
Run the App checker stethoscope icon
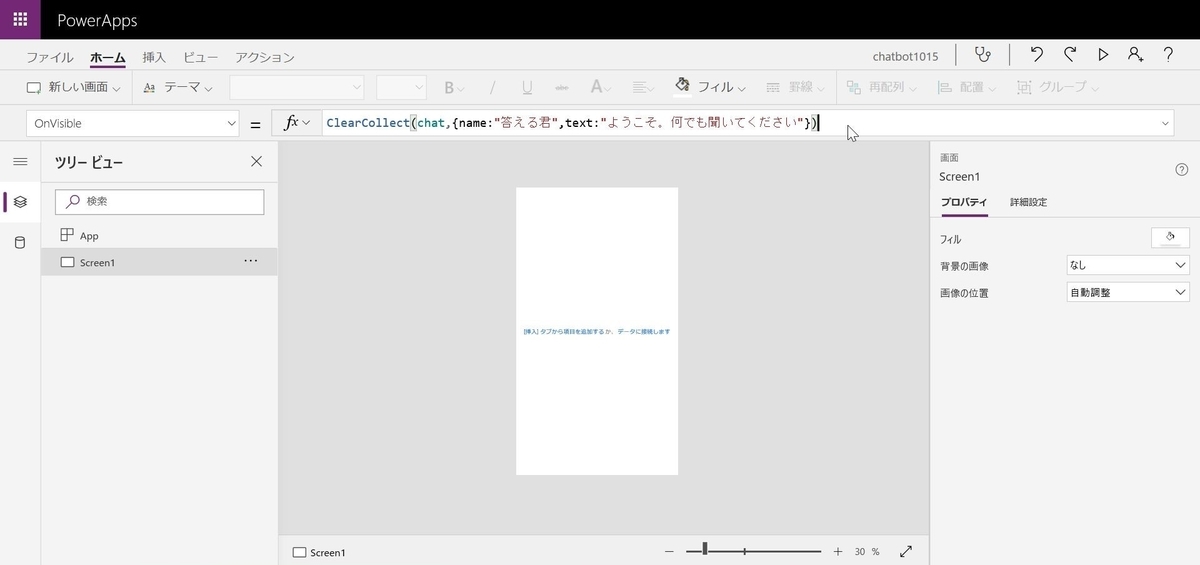[x=983, y=55]
